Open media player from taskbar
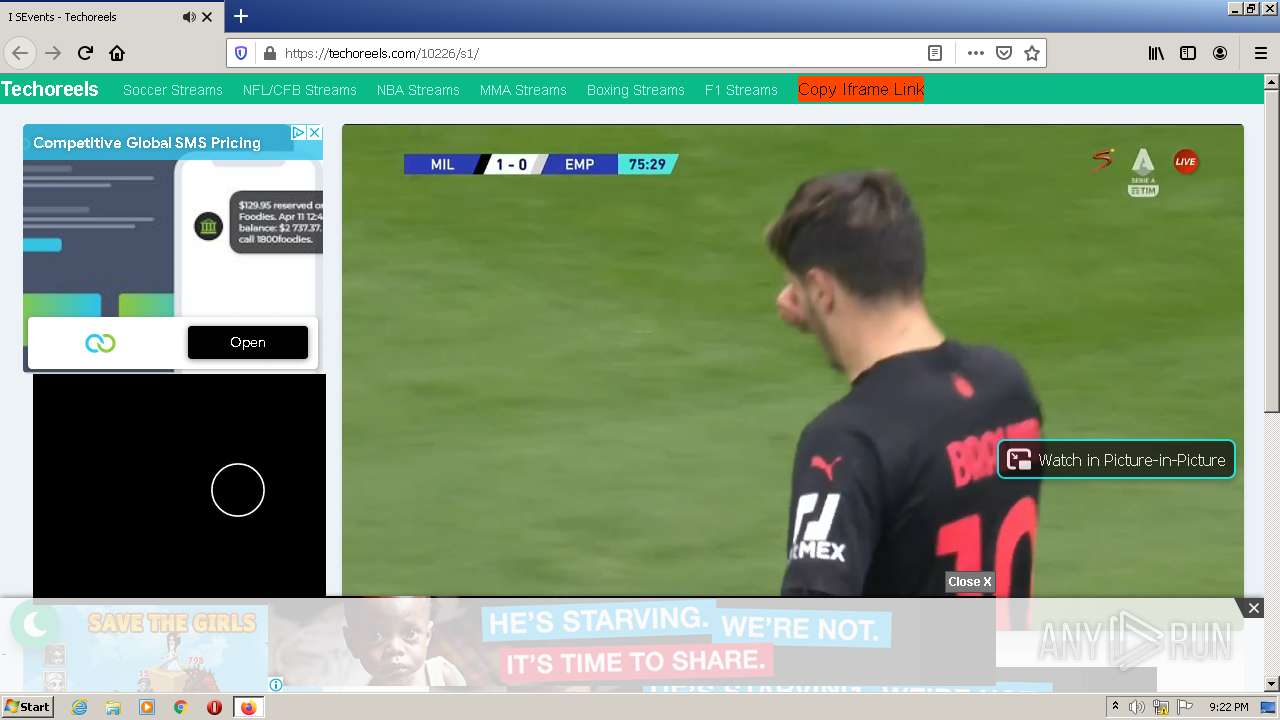This screenshot has width=1280, height=720. 147,707
